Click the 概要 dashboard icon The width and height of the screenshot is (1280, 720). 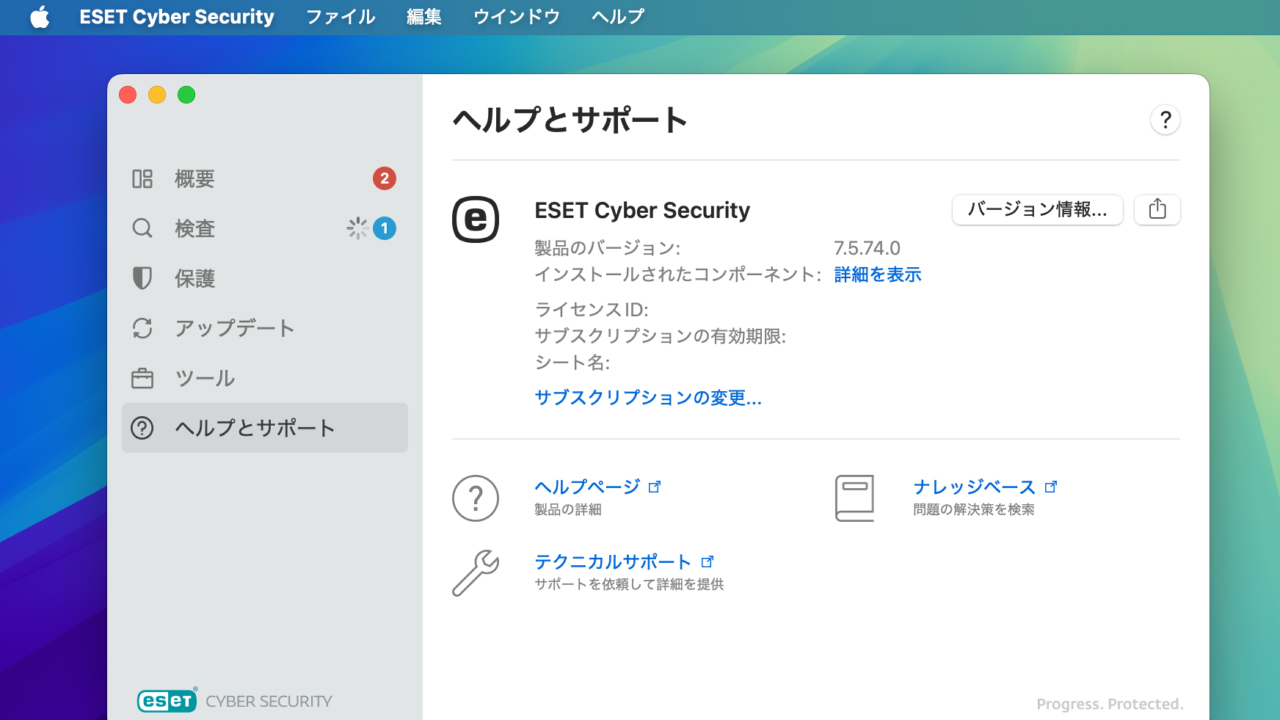point(142,179)
